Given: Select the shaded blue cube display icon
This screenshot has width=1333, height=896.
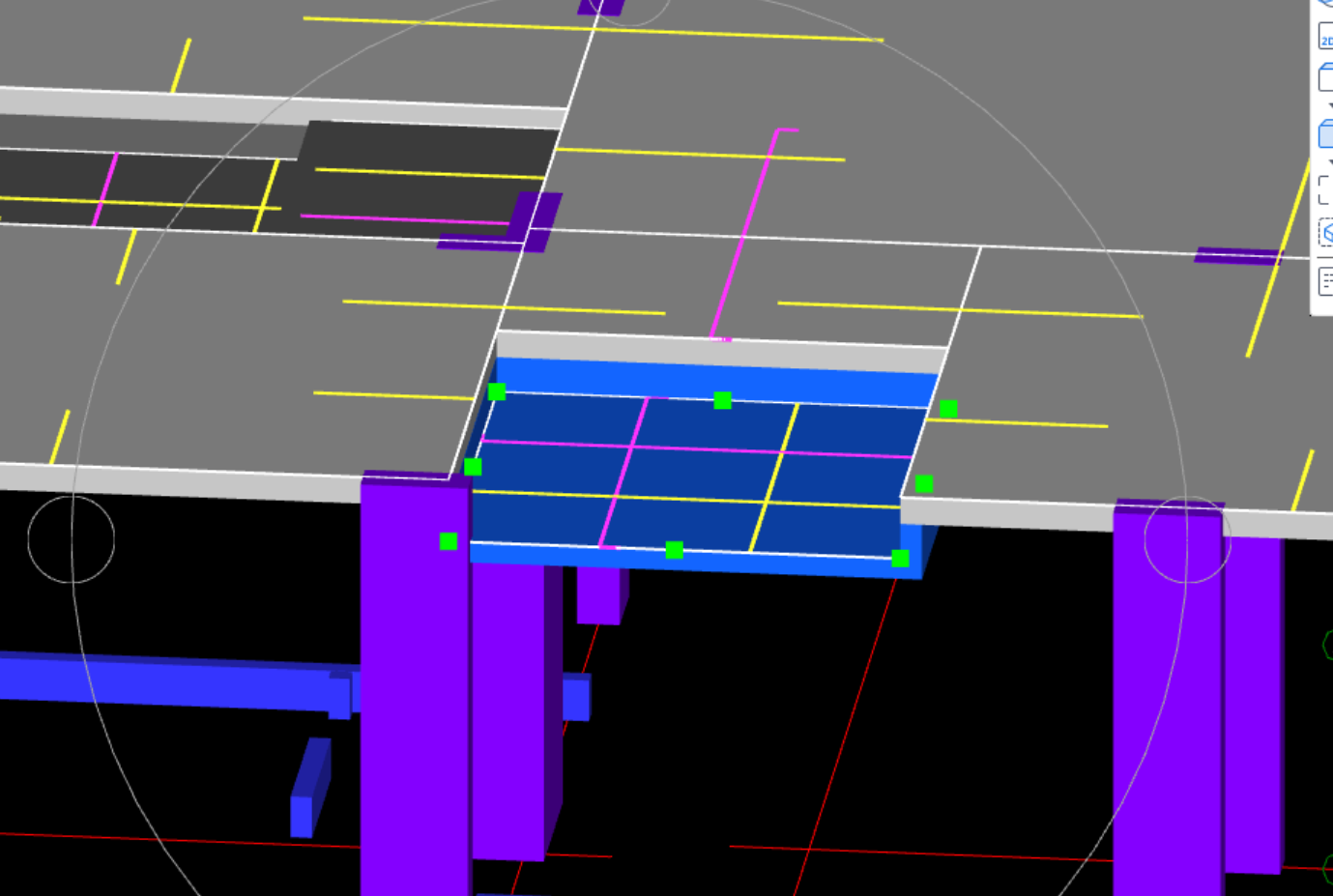Looking at the screenshot, I should tap(1326, 133).
